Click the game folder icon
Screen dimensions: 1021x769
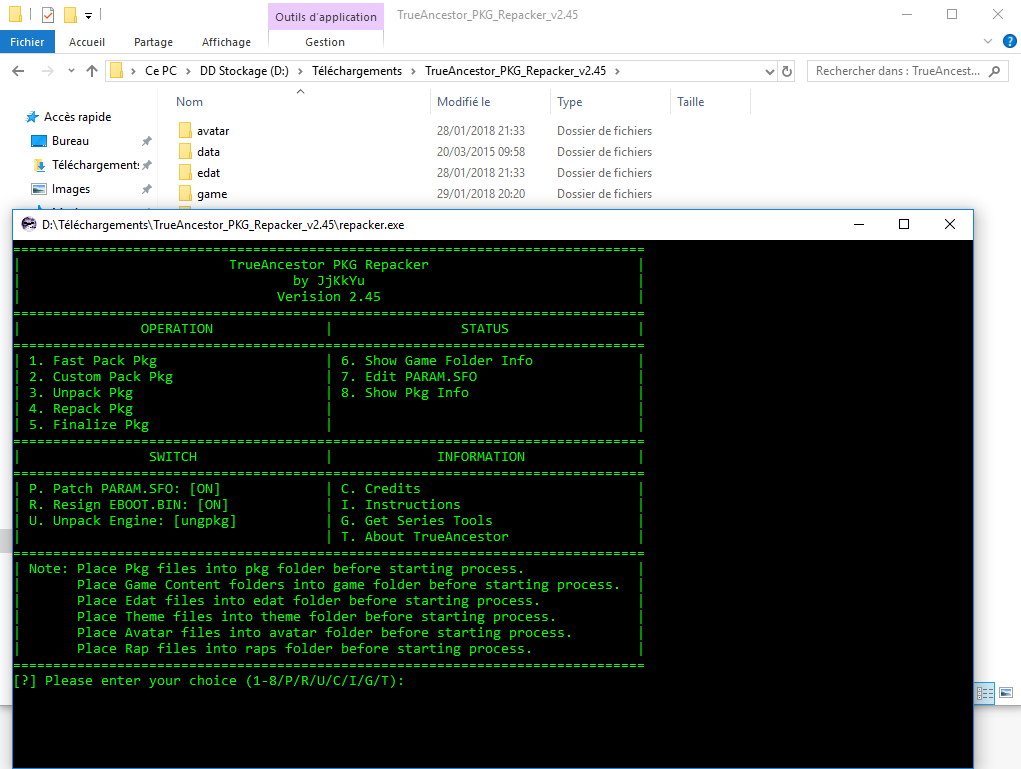[185, 193]
